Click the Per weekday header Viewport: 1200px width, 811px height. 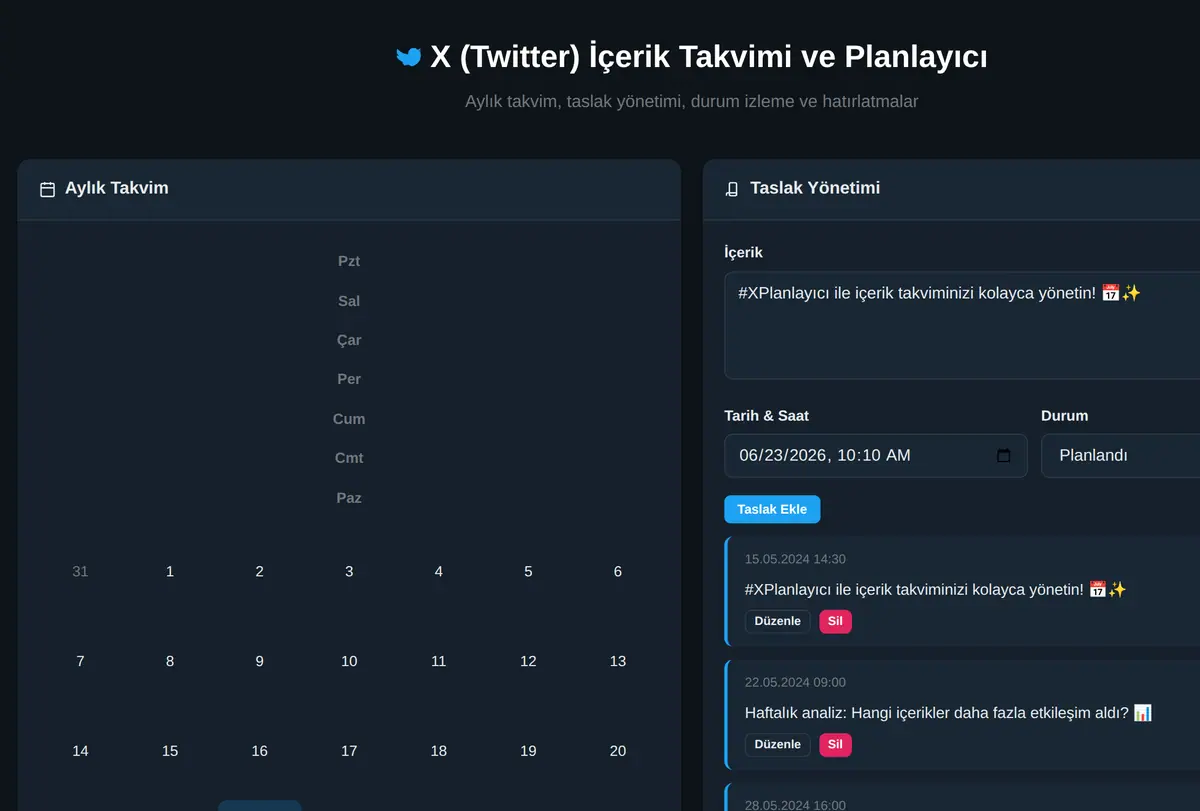click(x=349, y=379)
